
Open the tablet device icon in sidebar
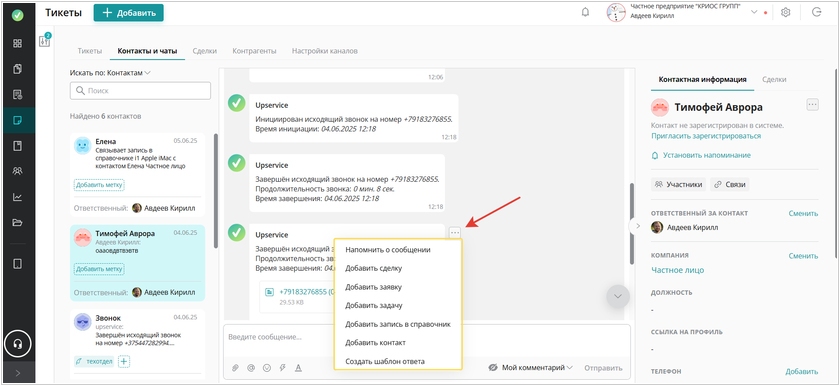tap(18, 264)
